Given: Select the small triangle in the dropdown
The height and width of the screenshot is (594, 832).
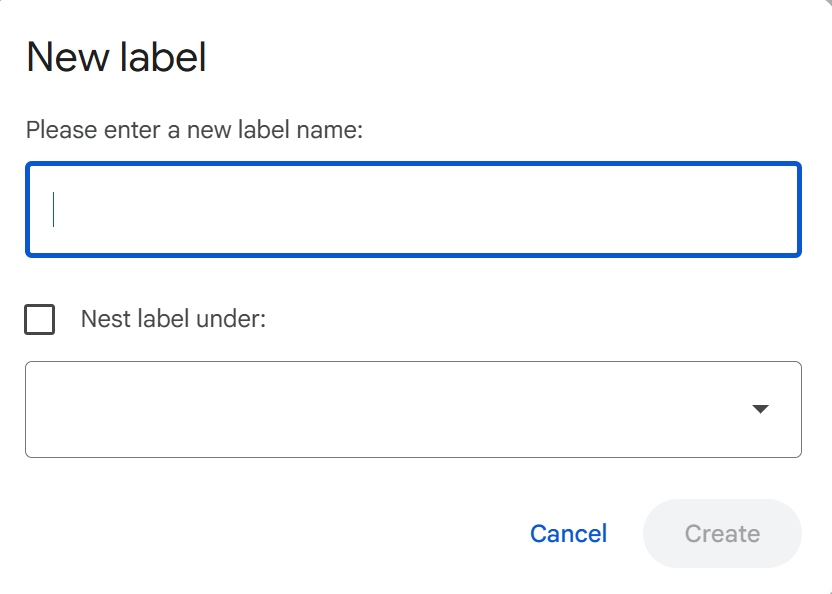Looking at the screenshot, I should [760, 409].
